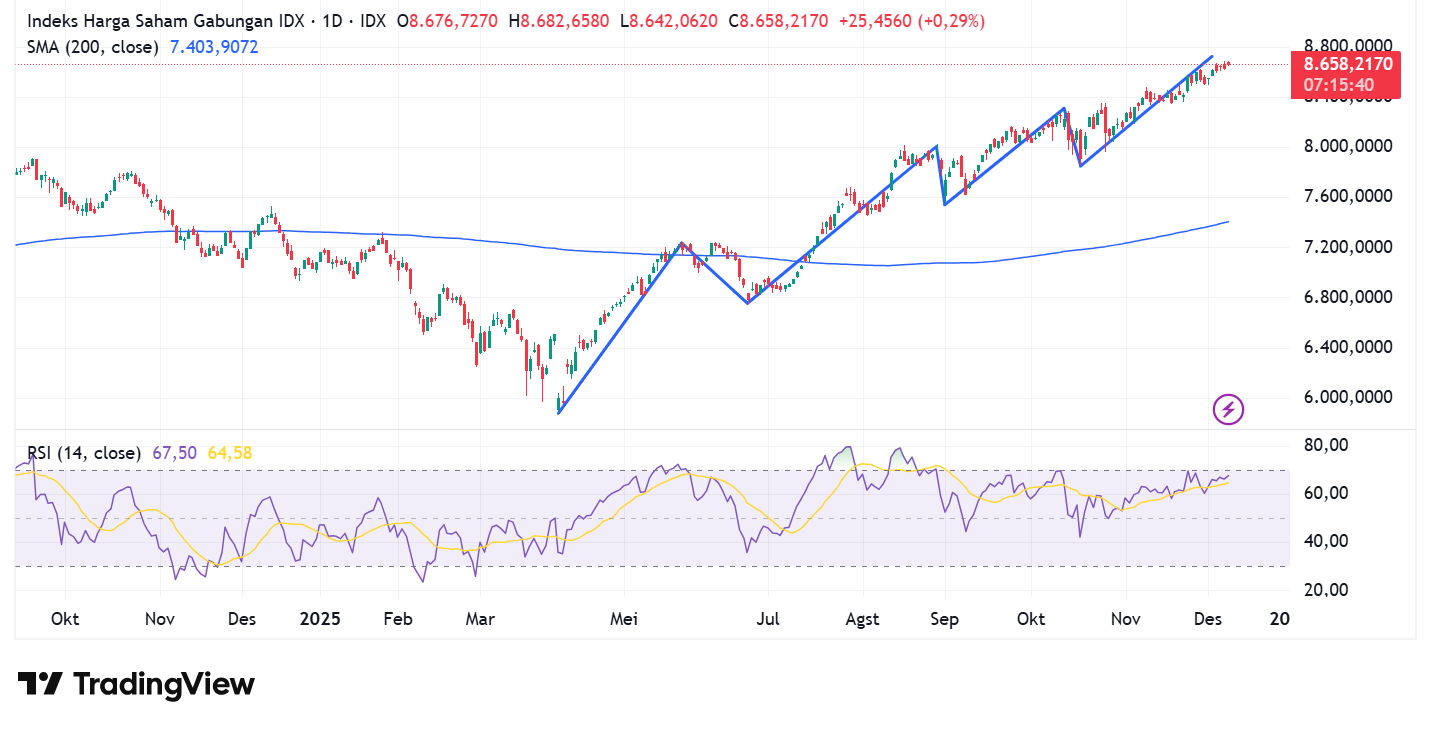Image resolution: width=1431 pixels, height=729 pixels.
Task: Select the 2025 label on the time axis
Action: point(319,619)
